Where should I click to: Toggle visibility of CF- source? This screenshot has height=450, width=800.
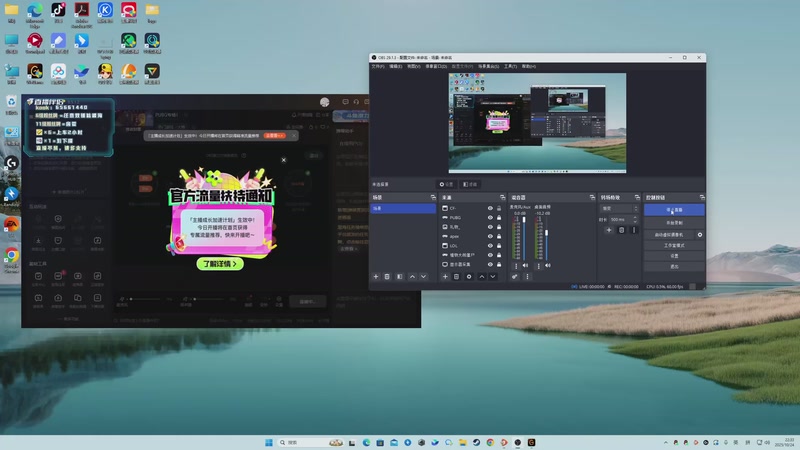[x=490, y=208]
